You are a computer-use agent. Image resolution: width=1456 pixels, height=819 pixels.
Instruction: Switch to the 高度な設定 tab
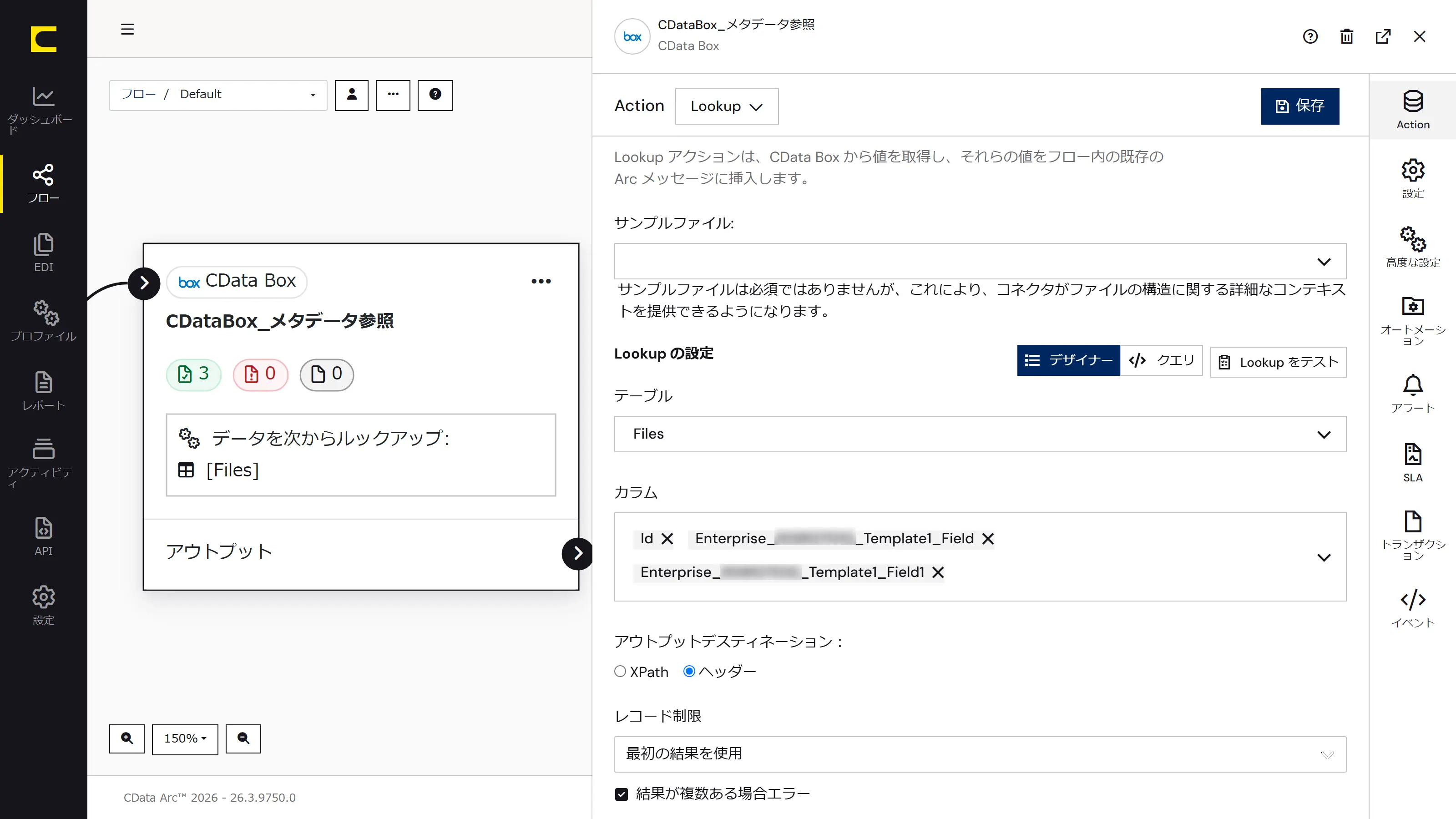[1412, 248]
